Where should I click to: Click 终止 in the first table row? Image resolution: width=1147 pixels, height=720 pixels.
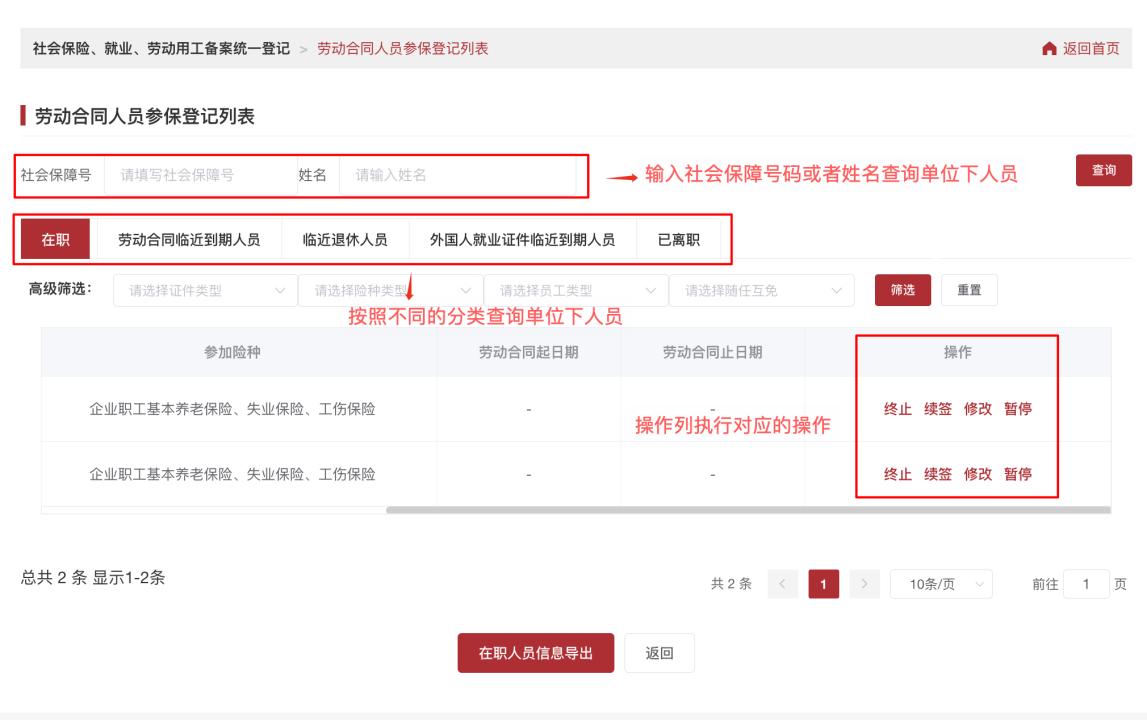(x=897, y=409)
